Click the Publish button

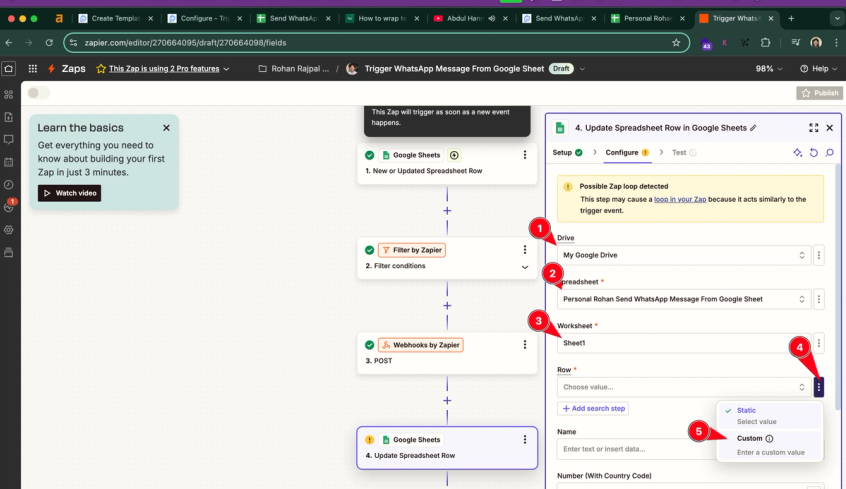(820, 93)
